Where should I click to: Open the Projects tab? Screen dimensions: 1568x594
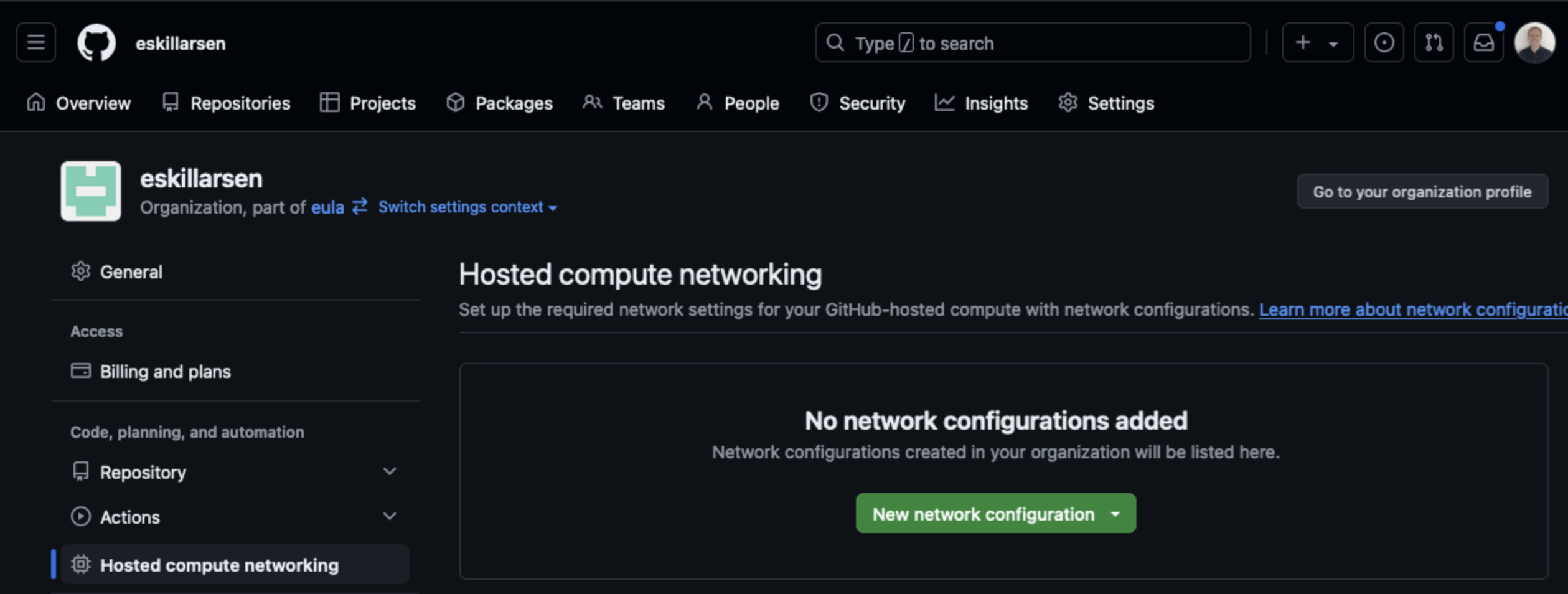pos(367,103)
